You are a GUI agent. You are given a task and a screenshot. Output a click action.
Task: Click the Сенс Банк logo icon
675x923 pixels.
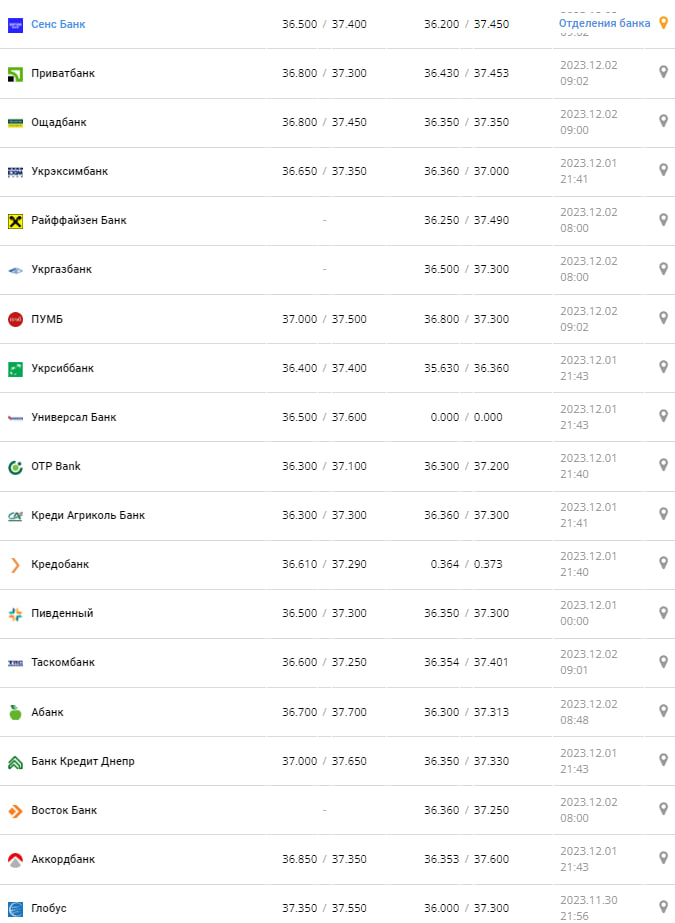(15, 24)
